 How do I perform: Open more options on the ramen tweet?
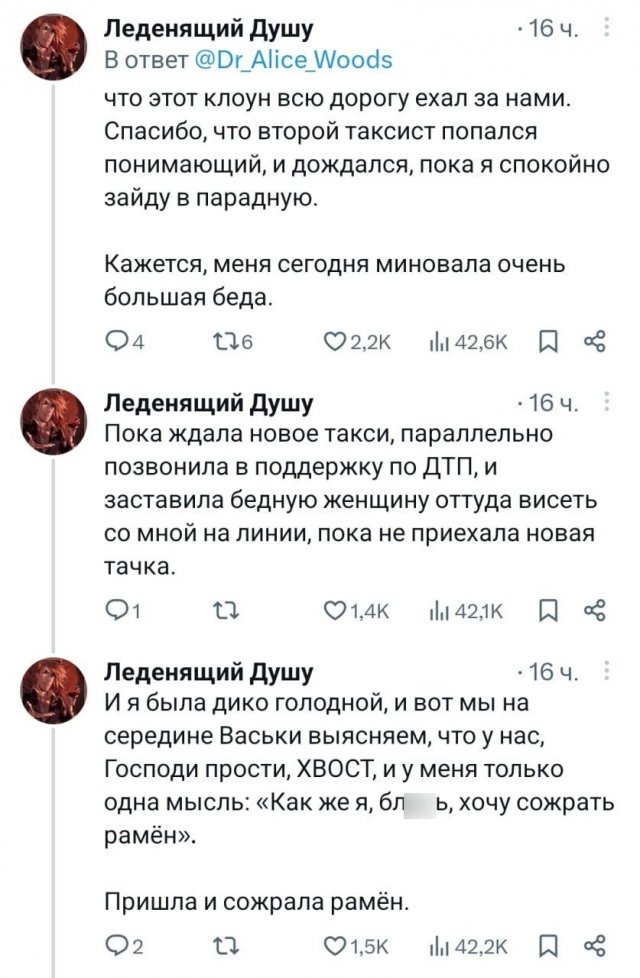609,670
